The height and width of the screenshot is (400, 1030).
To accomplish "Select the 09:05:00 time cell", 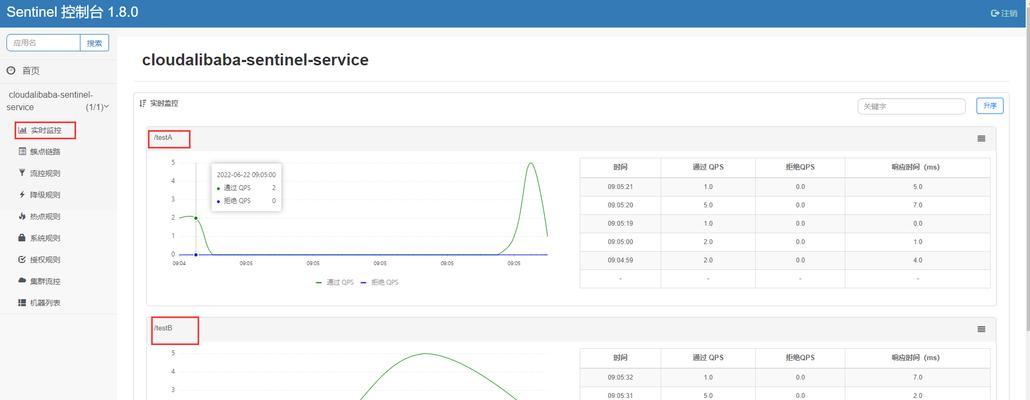I will tap(620, 242).
